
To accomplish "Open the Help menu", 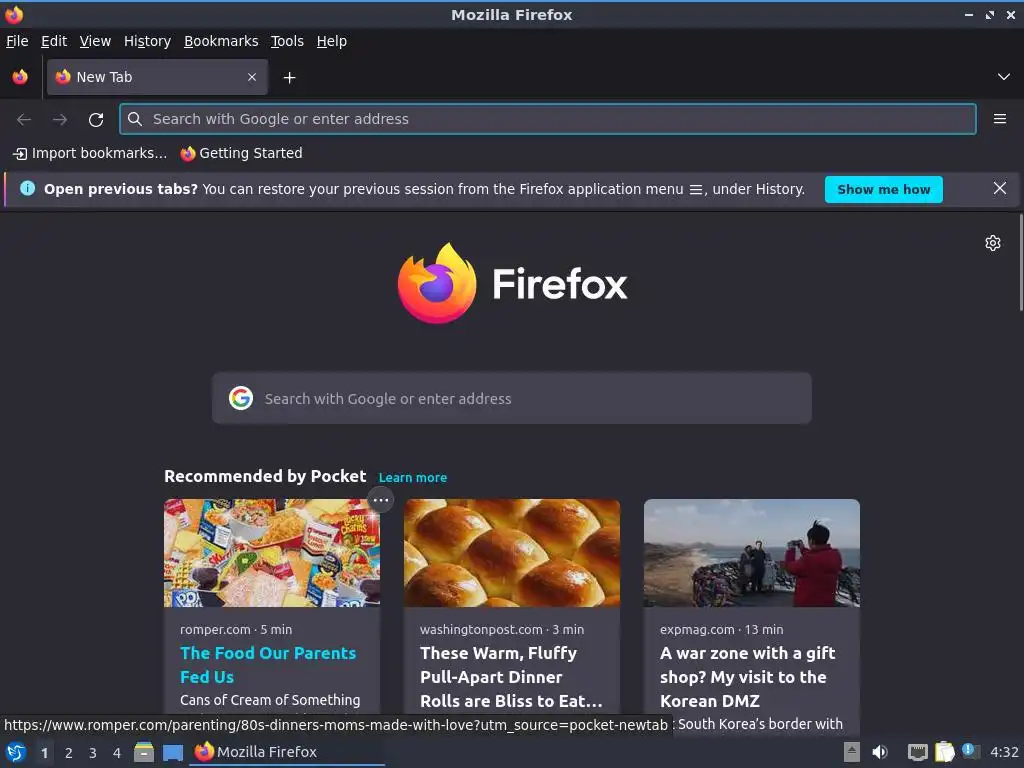I will pyautogui.click(x=332, y=41).
